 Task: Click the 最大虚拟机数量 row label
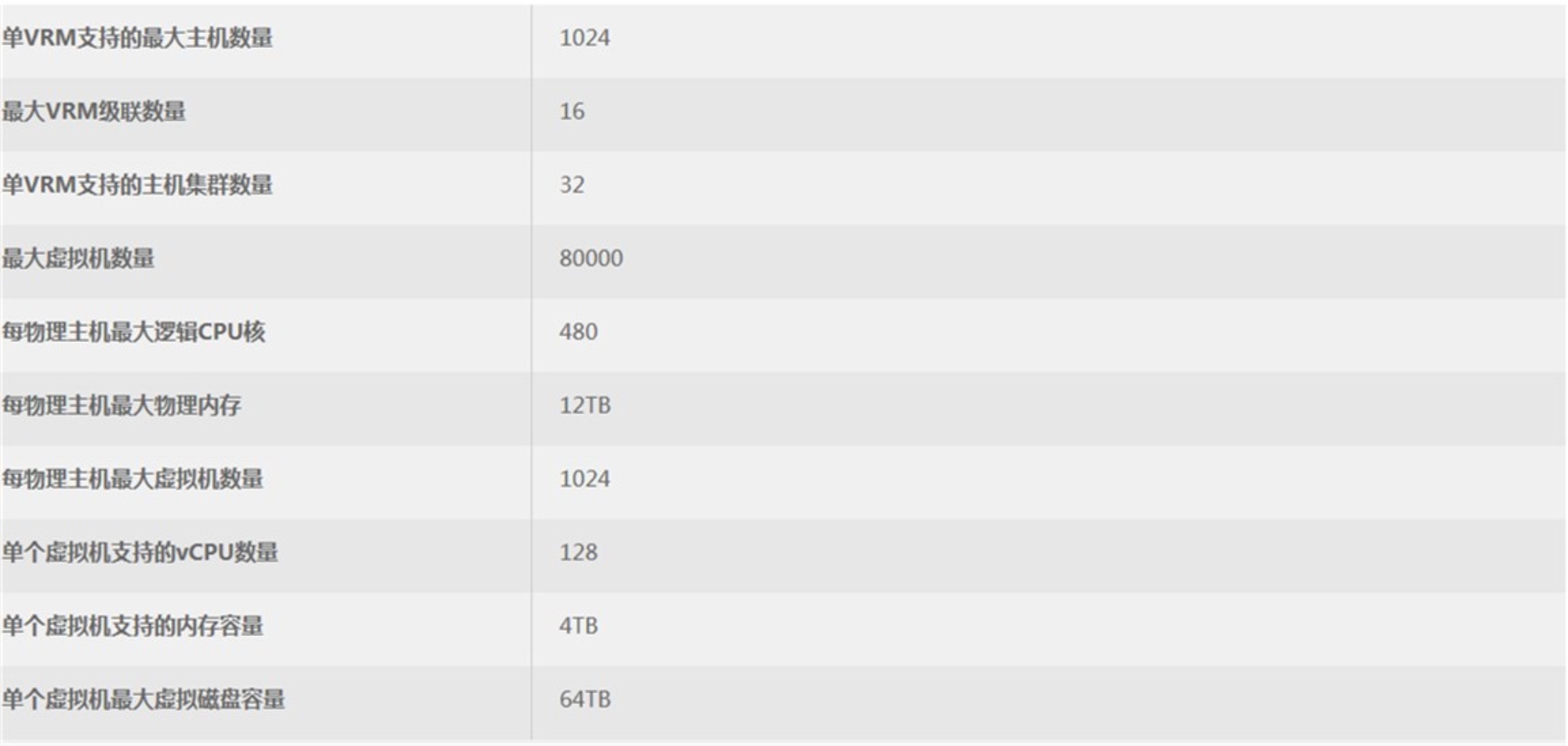coord(78,258)
